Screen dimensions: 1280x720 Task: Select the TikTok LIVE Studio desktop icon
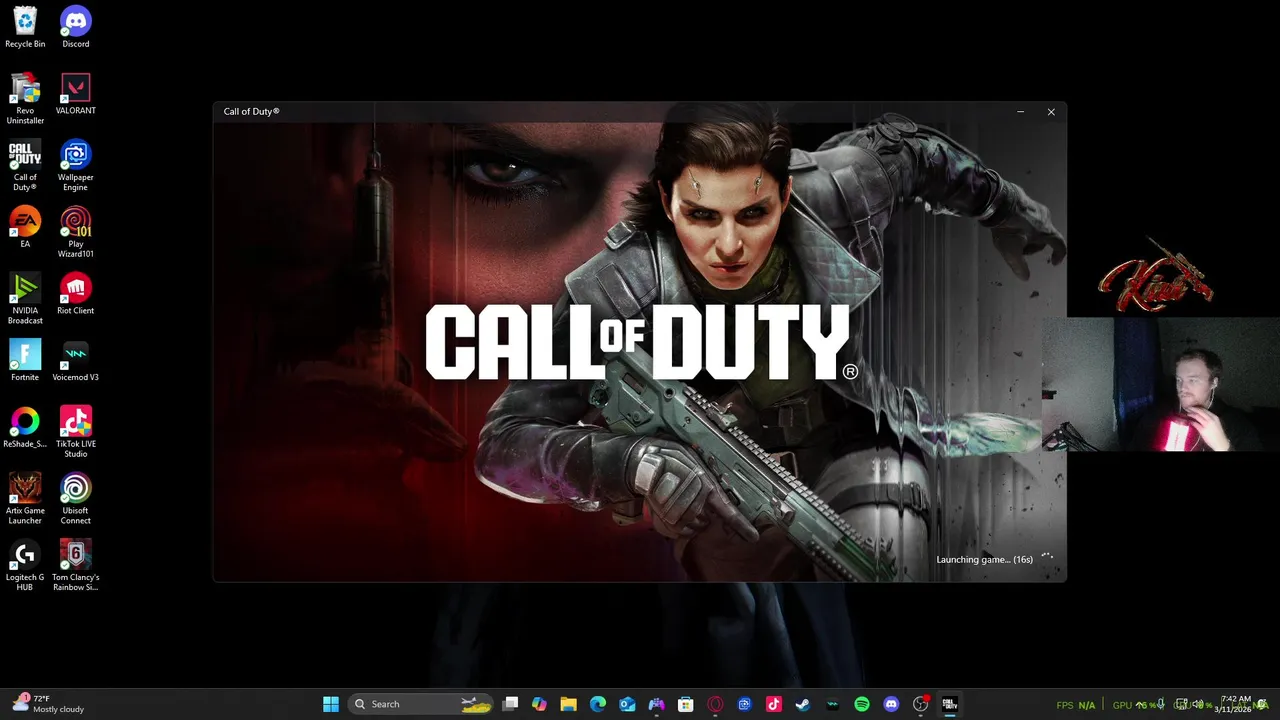pos(76,432)
